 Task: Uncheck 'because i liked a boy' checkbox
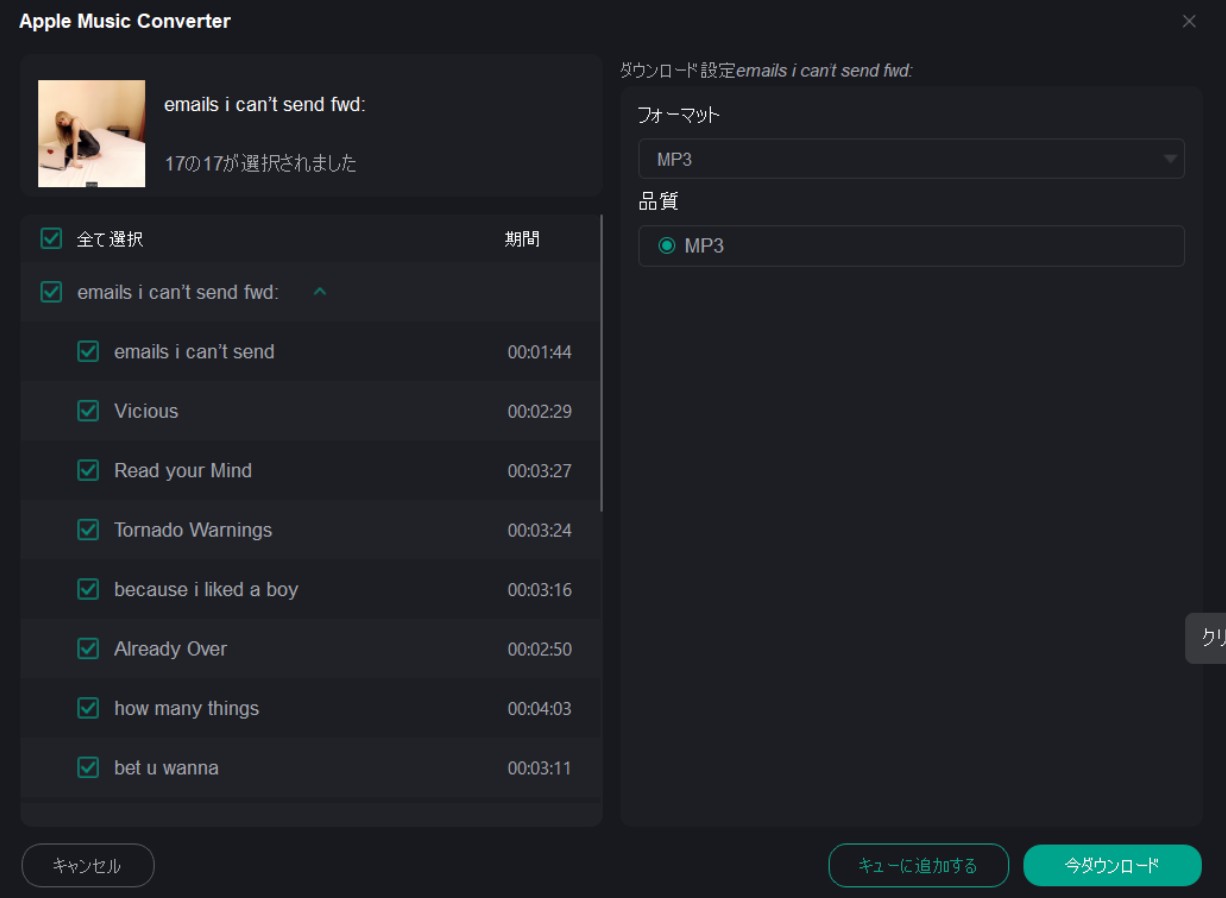(88, 589)
